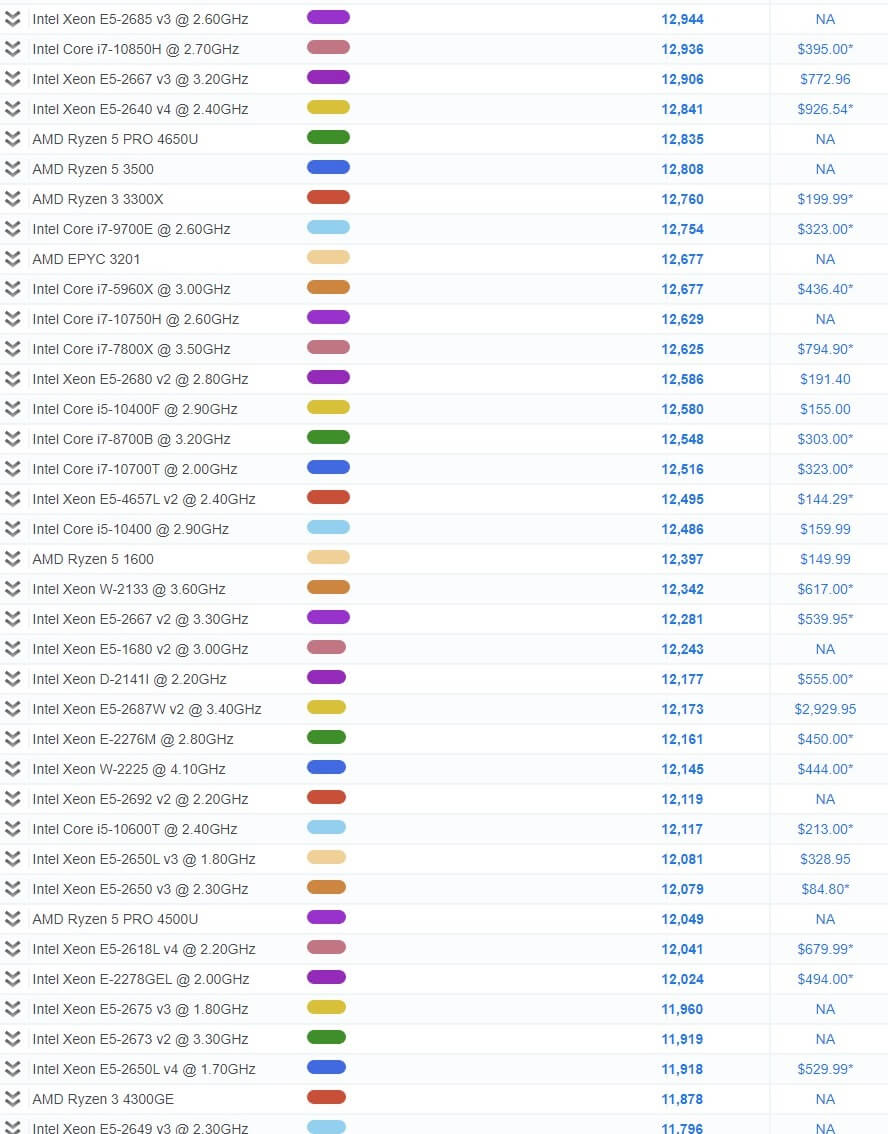Open the Intel Xeon E5-2680 v2 @ 2.80GHz link
Image resolution: width=888 pixels, height=1134 pixels.
pos(140,379)
